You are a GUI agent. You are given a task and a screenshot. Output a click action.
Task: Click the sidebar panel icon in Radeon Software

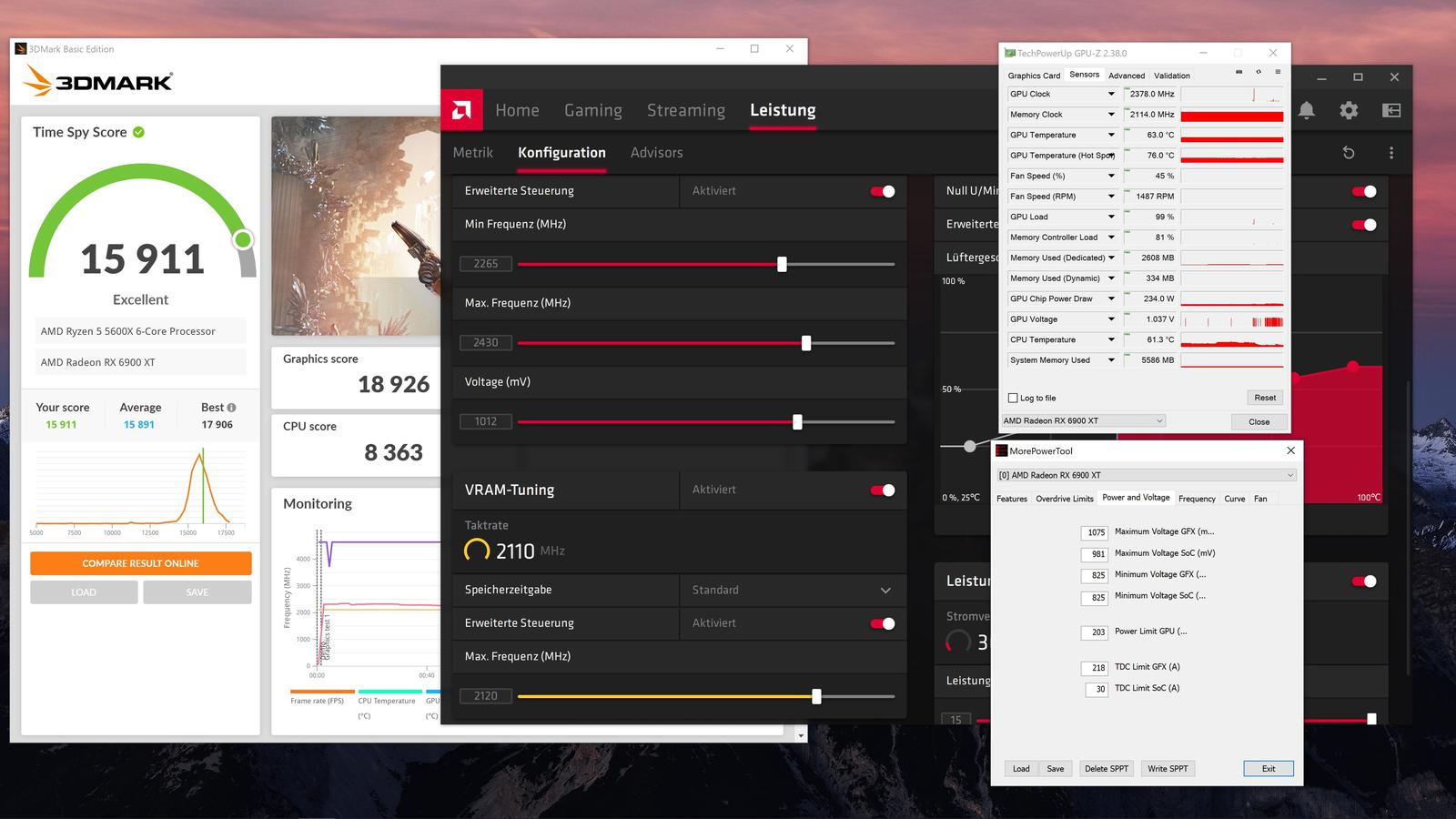(1391, 110)
